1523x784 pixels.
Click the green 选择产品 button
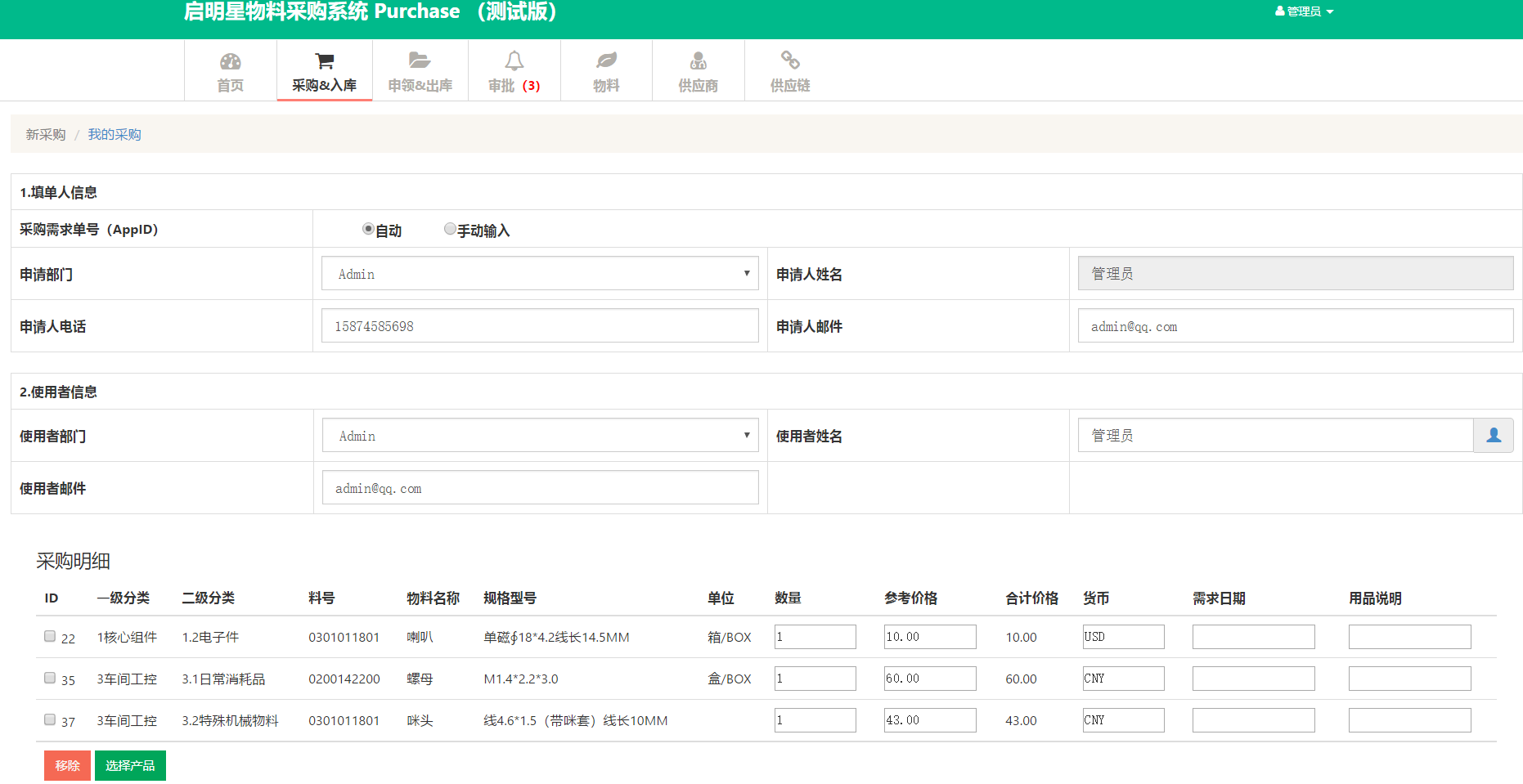coord(130,766)
